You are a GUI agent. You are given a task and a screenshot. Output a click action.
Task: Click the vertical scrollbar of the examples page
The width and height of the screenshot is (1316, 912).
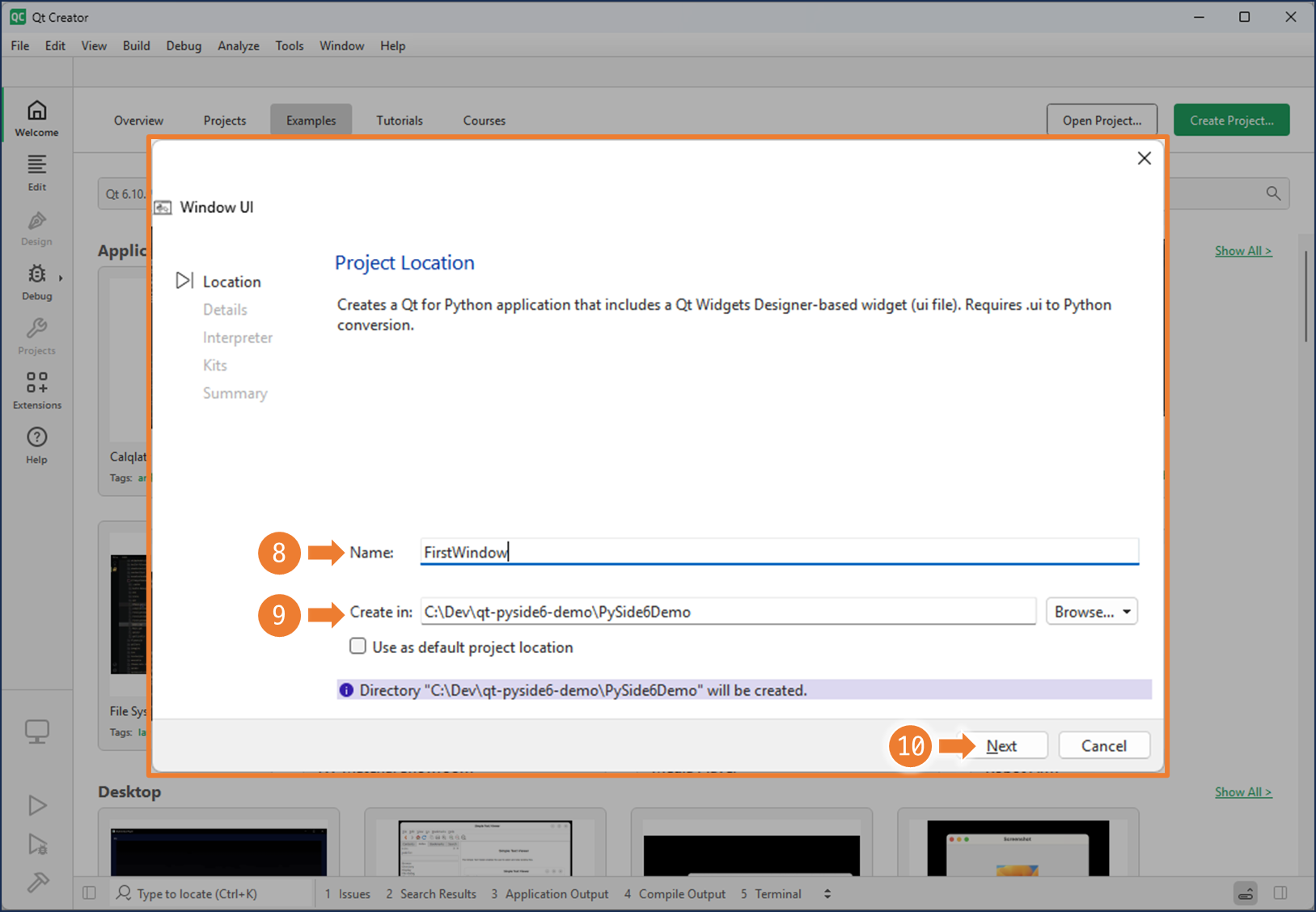pyautogui.click(x=1305, y=296)
